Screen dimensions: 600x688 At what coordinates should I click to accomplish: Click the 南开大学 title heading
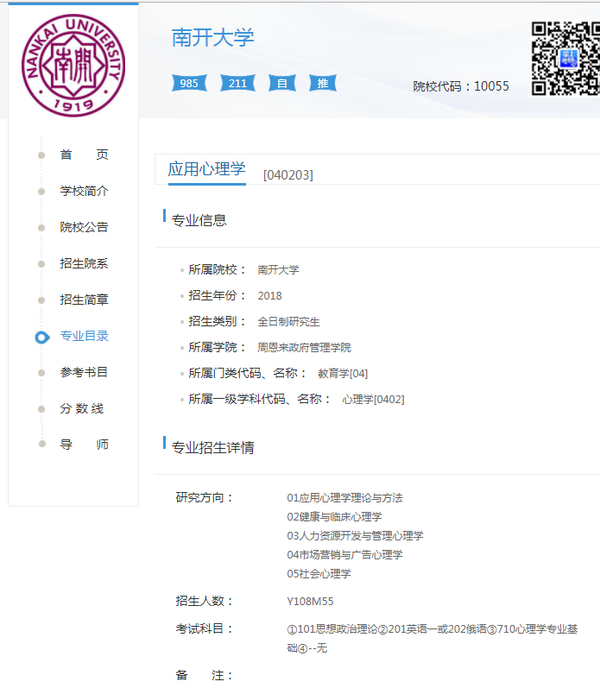pyautogui.click(x=213, y=37)
